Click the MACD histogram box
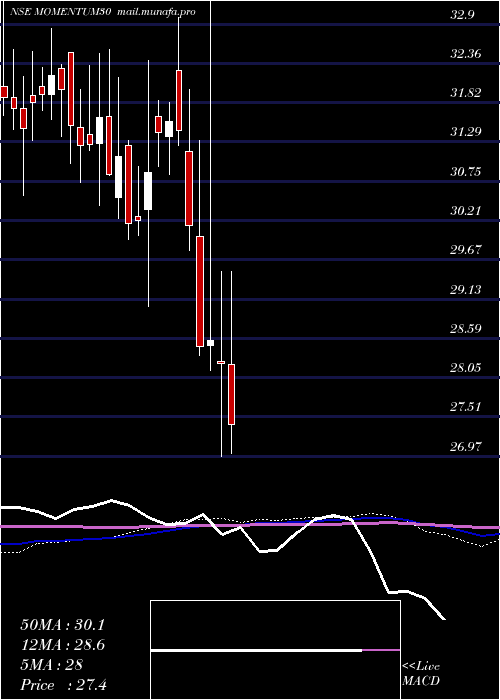The height and width of the screenshot is (700, 500). [275, 650]
